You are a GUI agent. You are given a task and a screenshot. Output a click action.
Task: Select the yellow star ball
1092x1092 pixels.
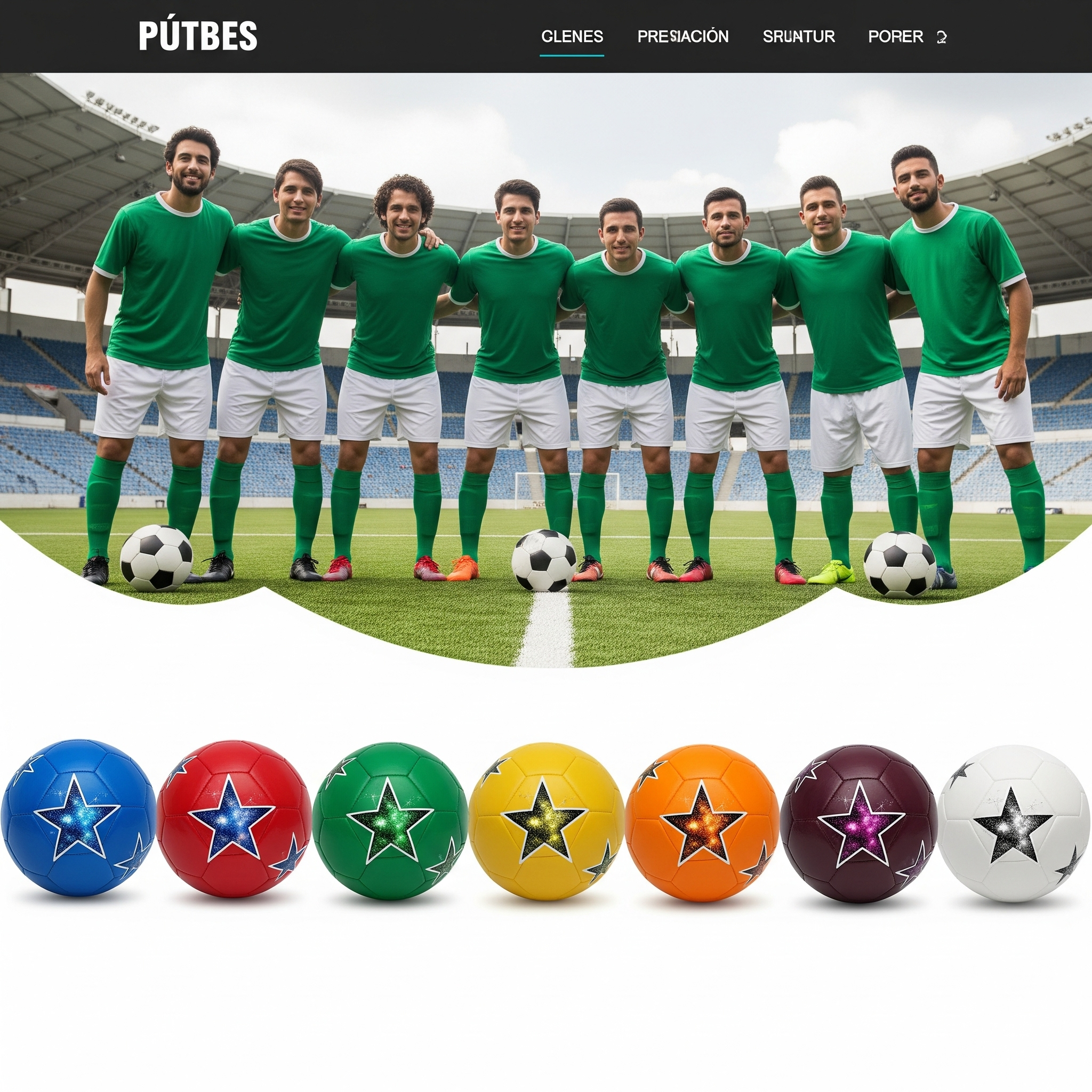(547, 821)
